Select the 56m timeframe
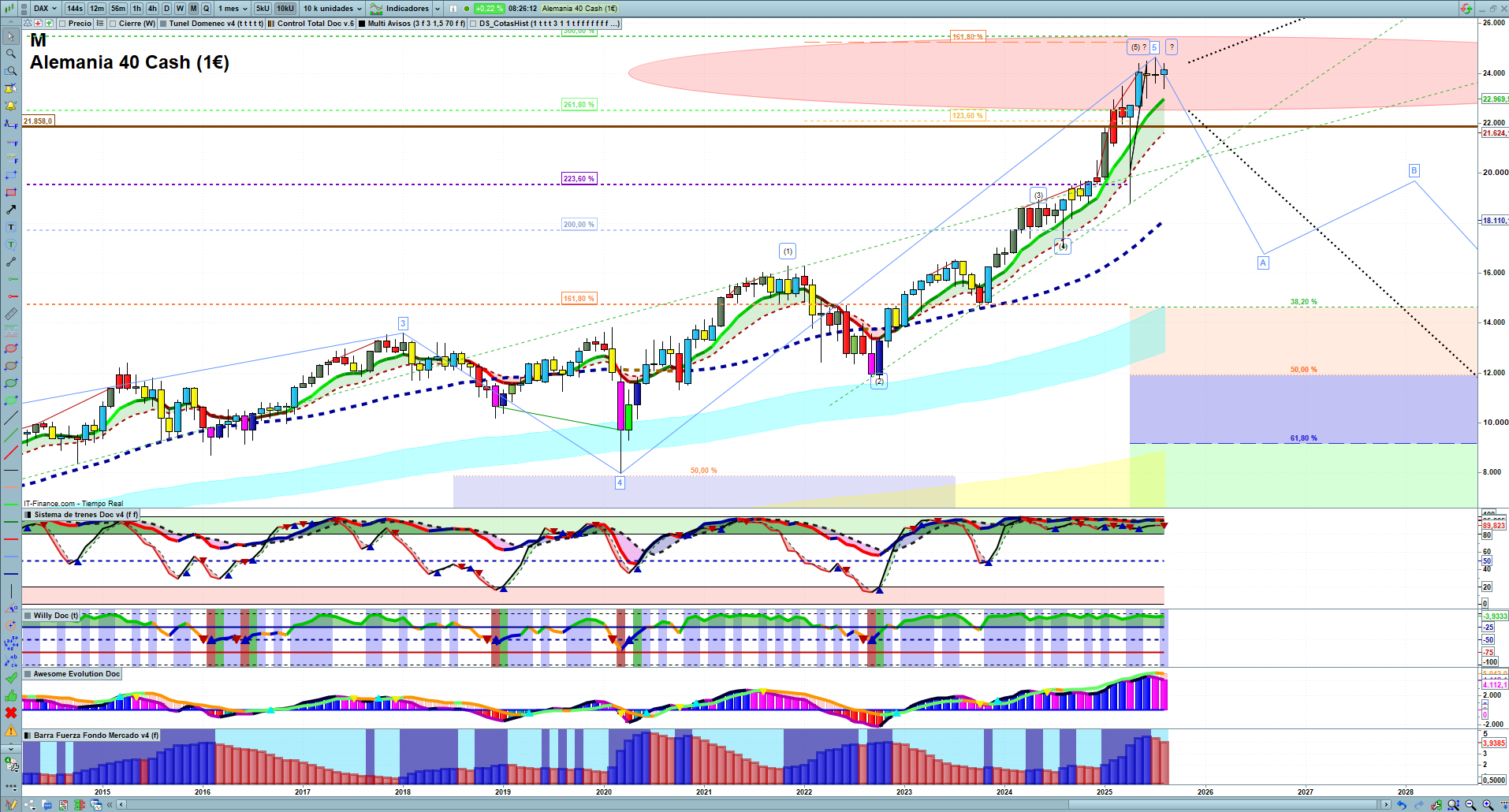 pos(117,9)
